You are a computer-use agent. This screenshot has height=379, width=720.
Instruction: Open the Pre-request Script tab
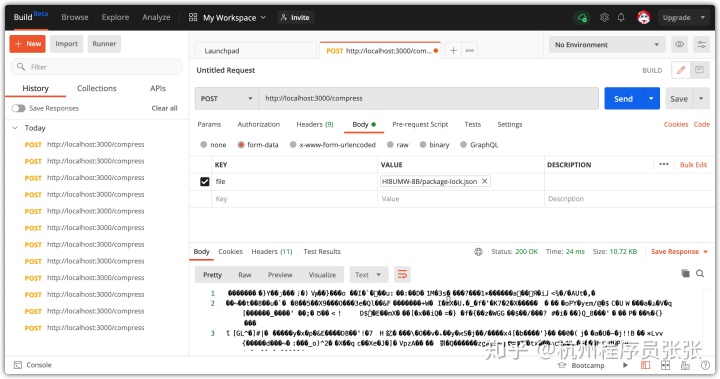(x=420, y=124)
